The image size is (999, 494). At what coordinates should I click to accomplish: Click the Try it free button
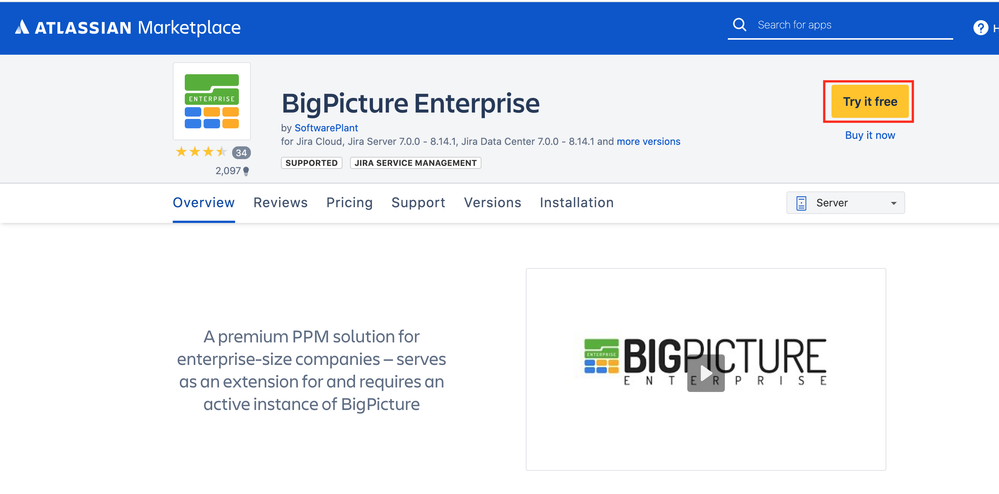click(x=870, y=101)
